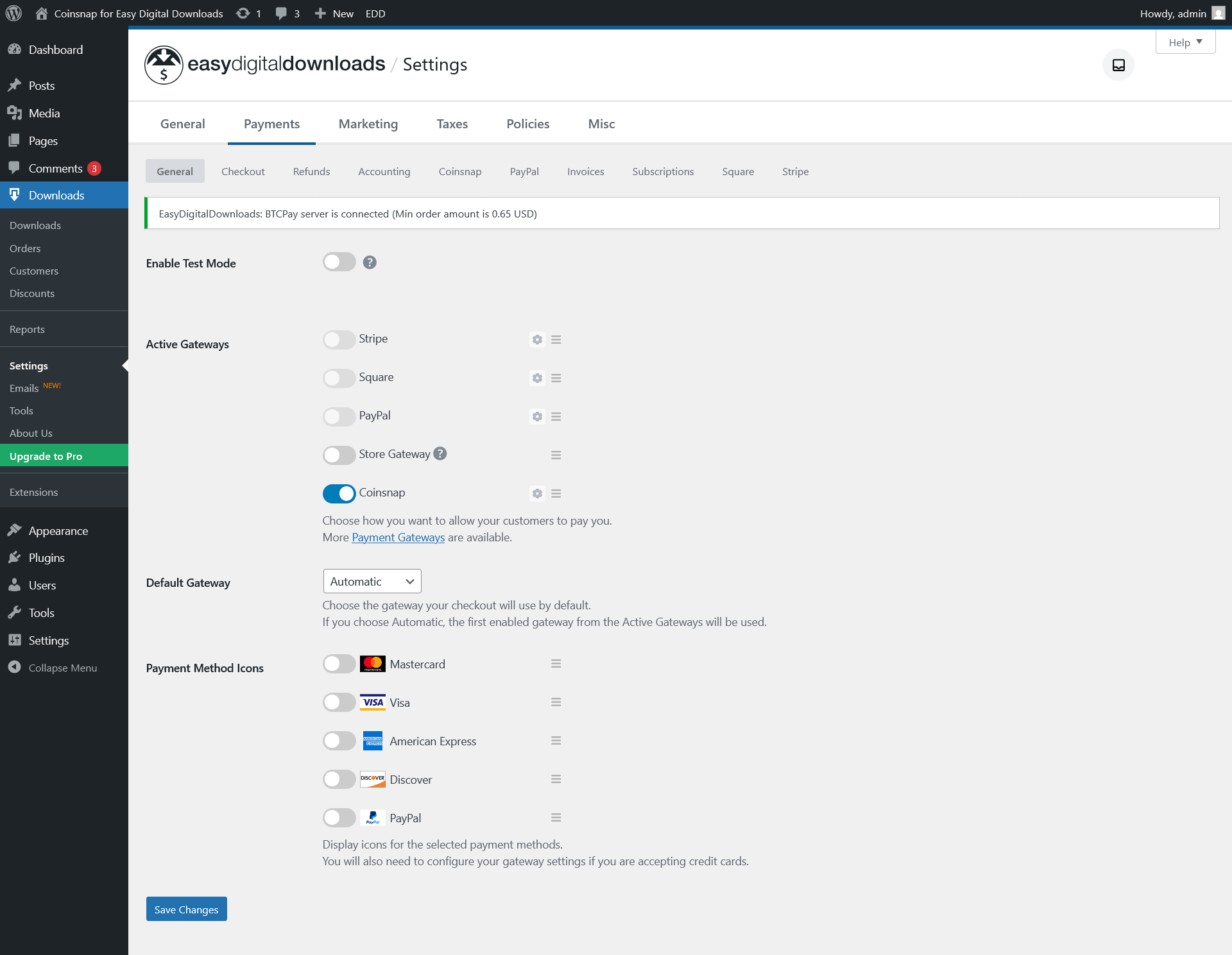Image resolution: width=1232 pixels, height=955 pixels.
Task: Click the PayPal gateway reorder handle
Action: pyautogui.click(x=556, y=416)
